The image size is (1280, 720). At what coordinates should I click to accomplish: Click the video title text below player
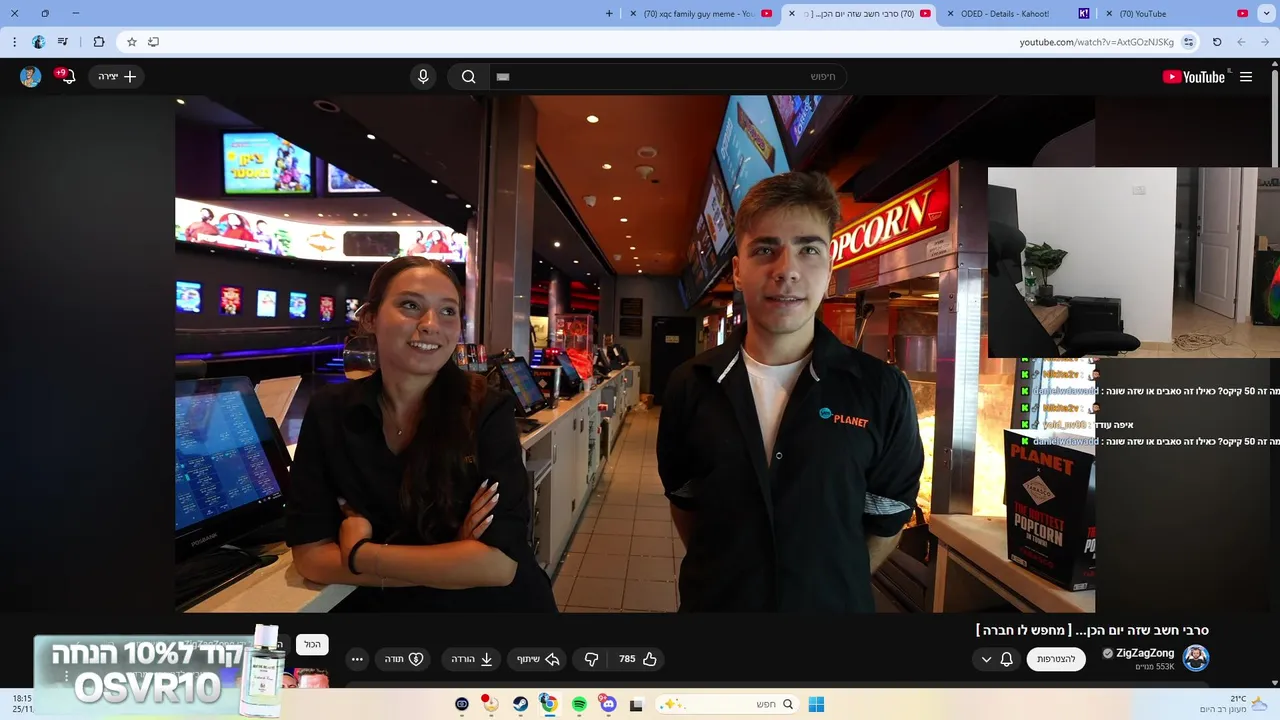pos(1092,630)
